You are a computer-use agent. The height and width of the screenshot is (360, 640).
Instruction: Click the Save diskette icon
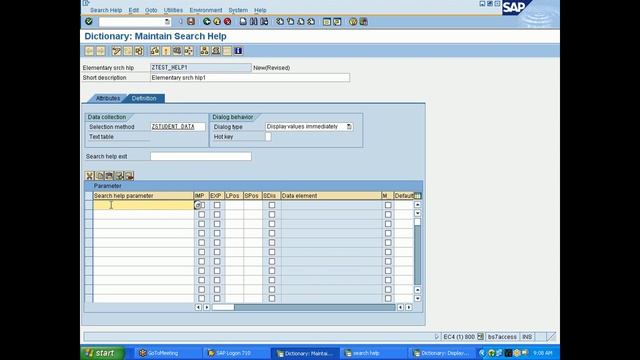[x=191, y=22]
